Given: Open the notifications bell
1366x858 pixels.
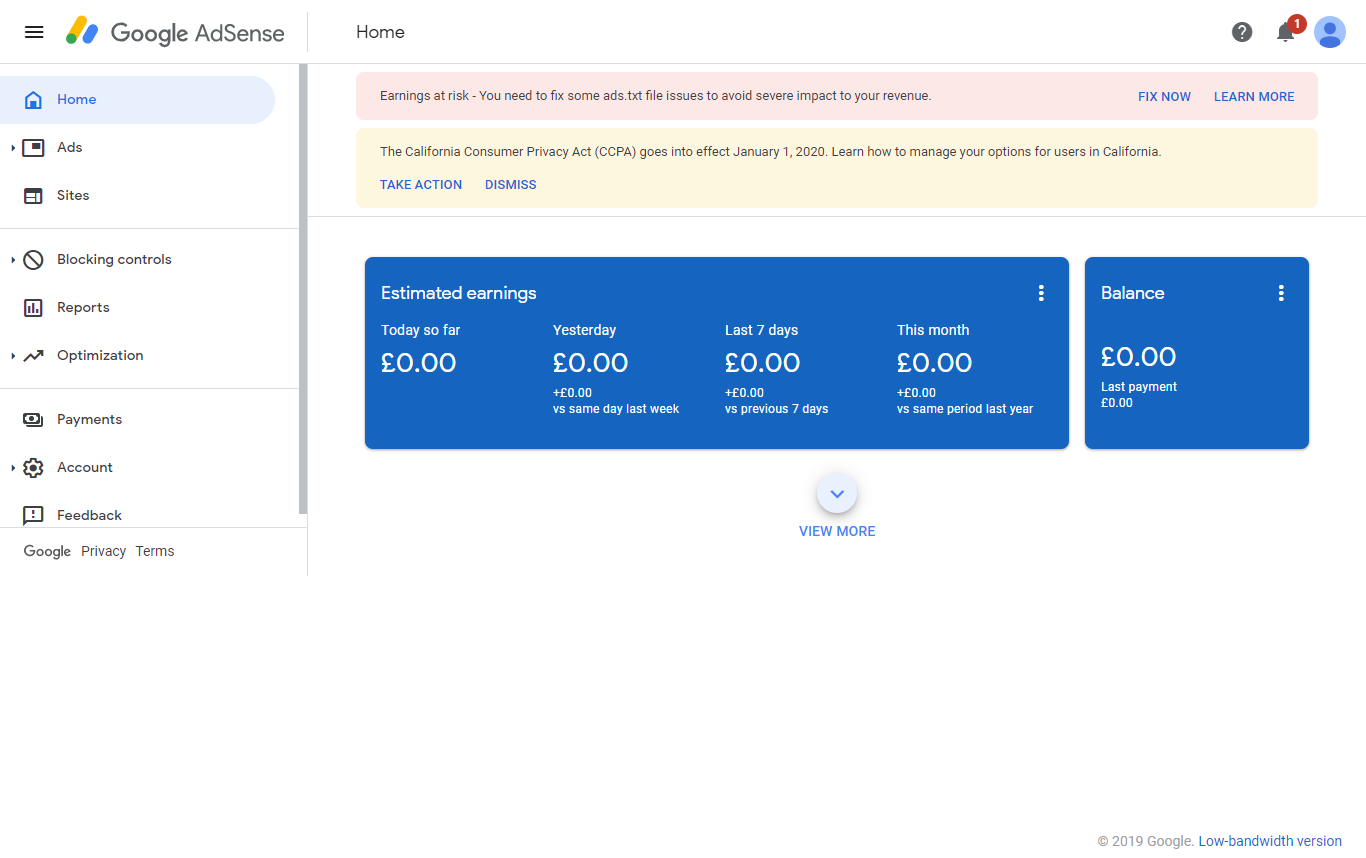Looking at the screenshot, I should (x=1286, y=33).
